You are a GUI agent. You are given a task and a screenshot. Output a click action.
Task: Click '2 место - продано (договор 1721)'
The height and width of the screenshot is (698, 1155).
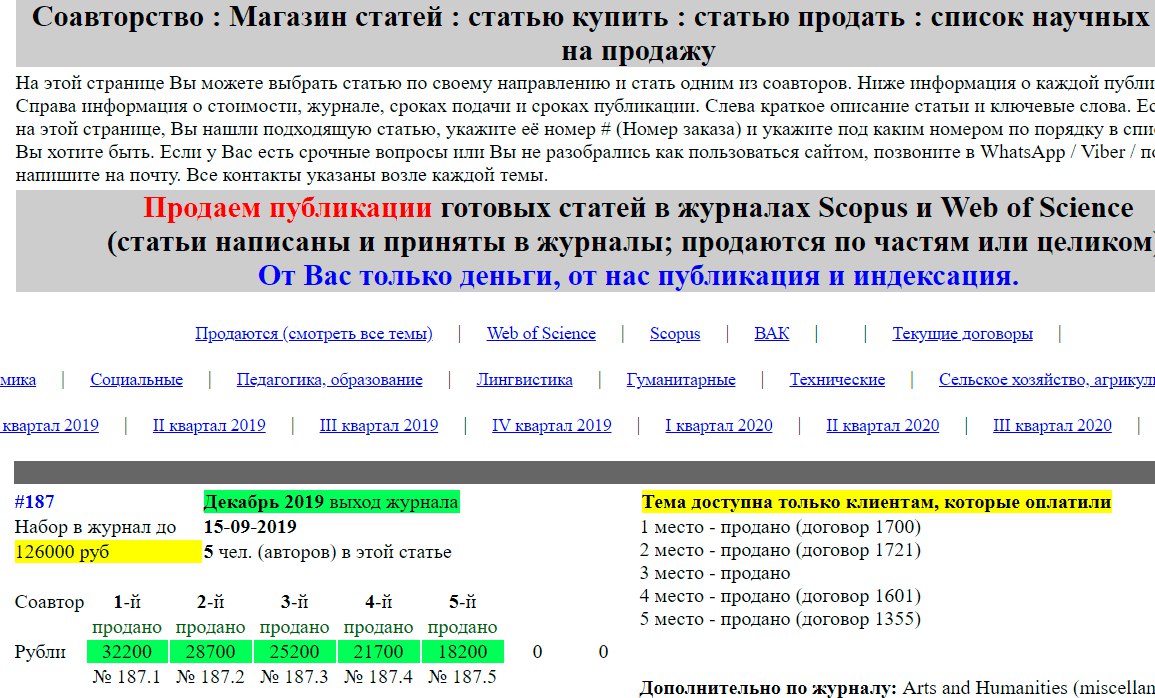pos(781,550)
